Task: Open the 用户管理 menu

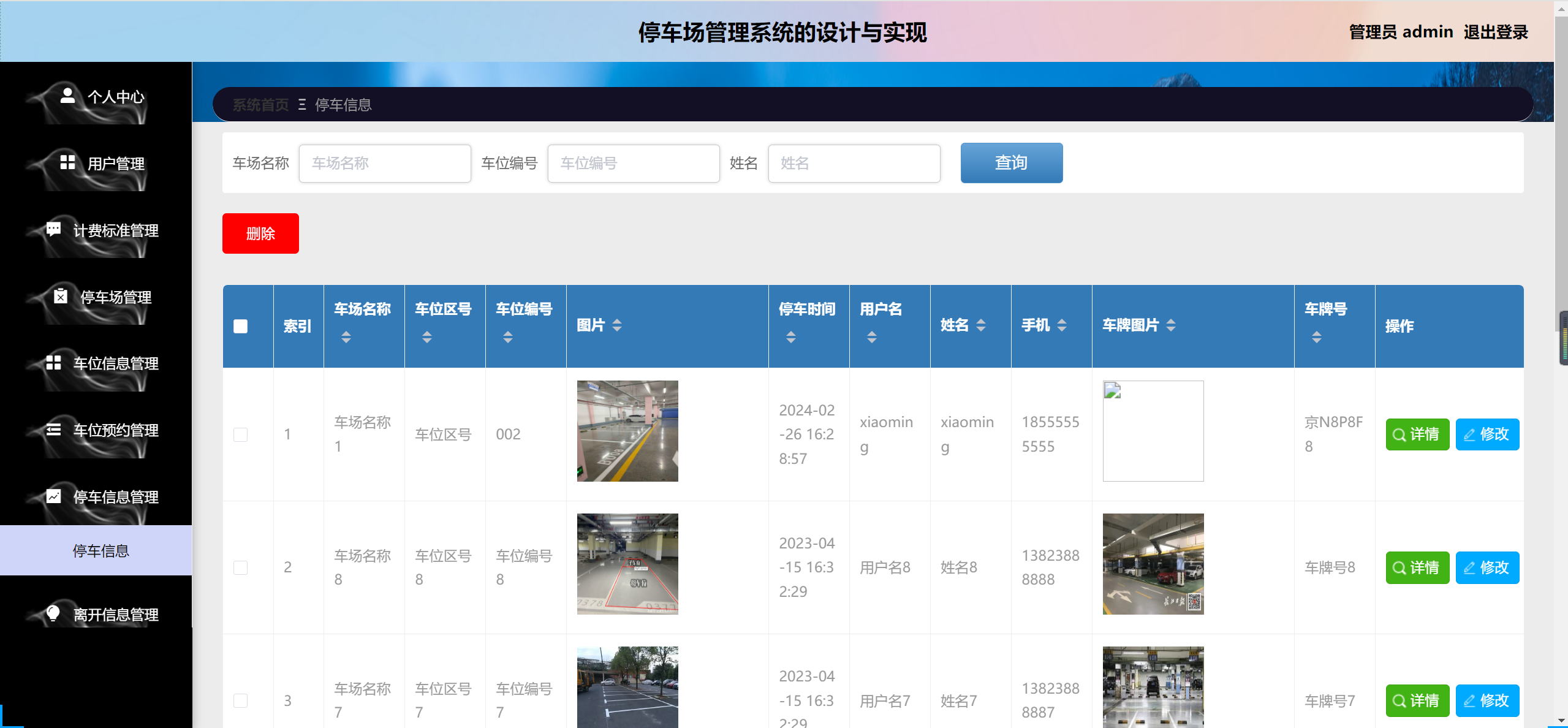Action: [96, 164]
